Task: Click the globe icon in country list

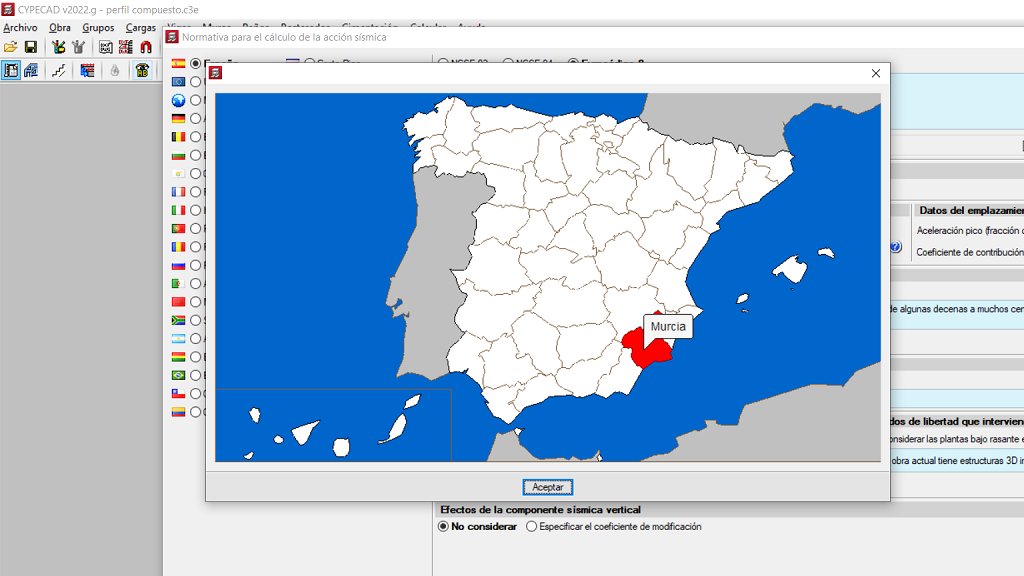Action: (x=179, y=100)
